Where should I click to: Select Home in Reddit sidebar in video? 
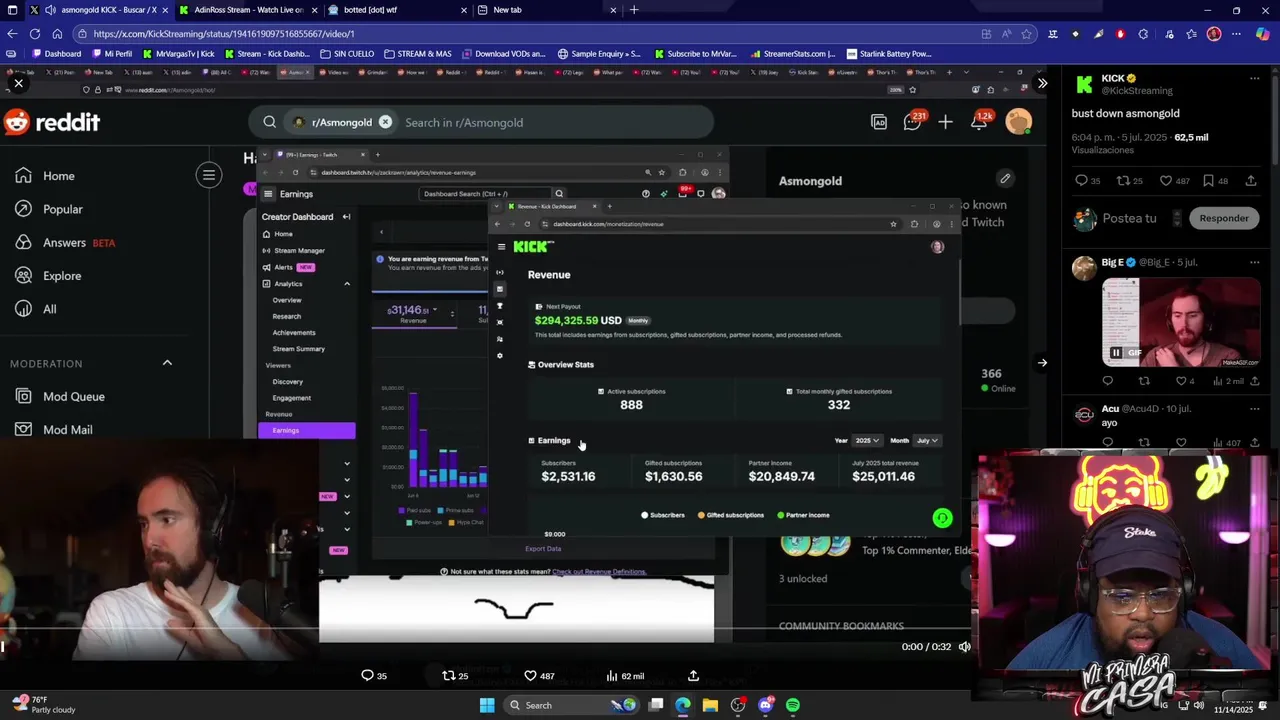pos(45,176)
